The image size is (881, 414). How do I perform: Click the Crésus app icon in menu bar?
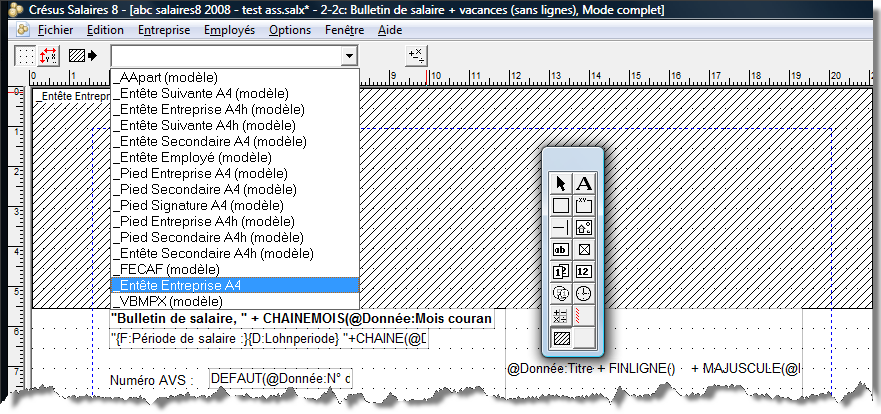23,30
